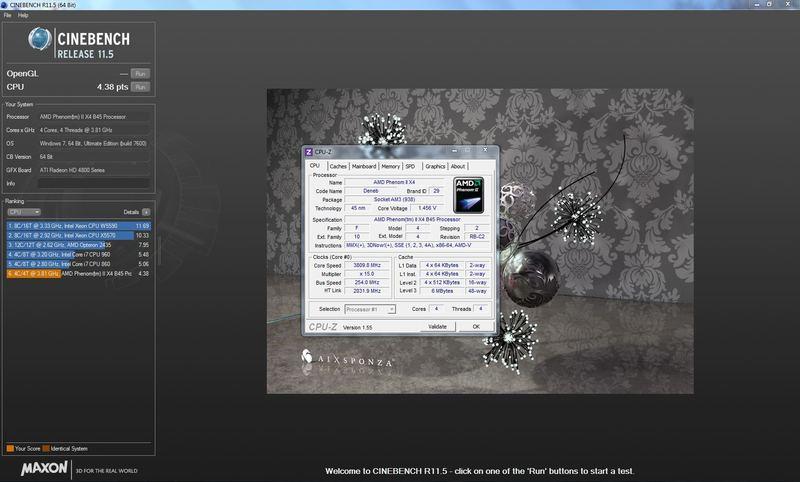Close the CPU-Z window
This screenshot has height=482, width=800.
(x=485, y=150)
